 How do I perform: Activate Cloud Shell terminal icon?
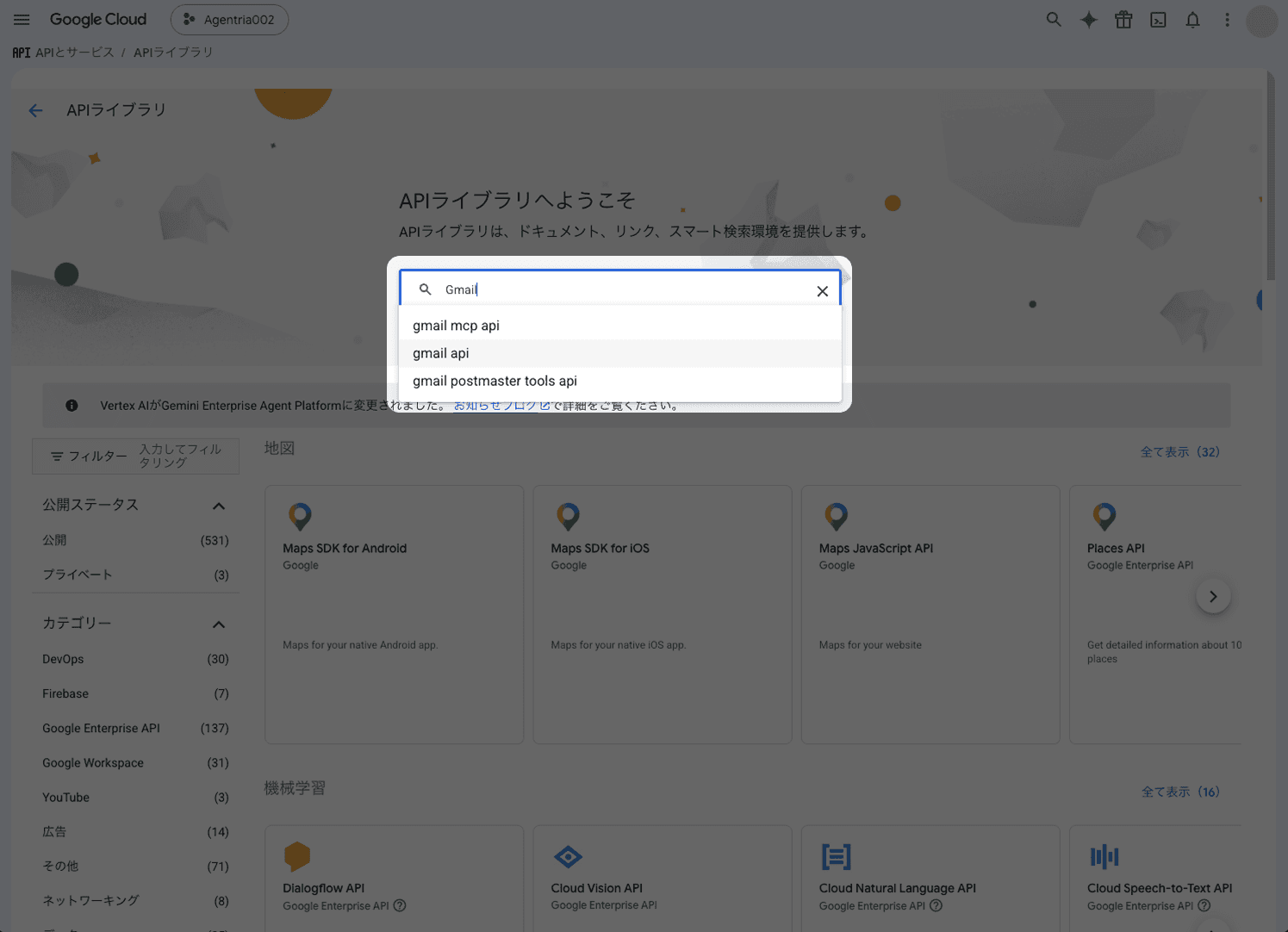coord(1158,20)
